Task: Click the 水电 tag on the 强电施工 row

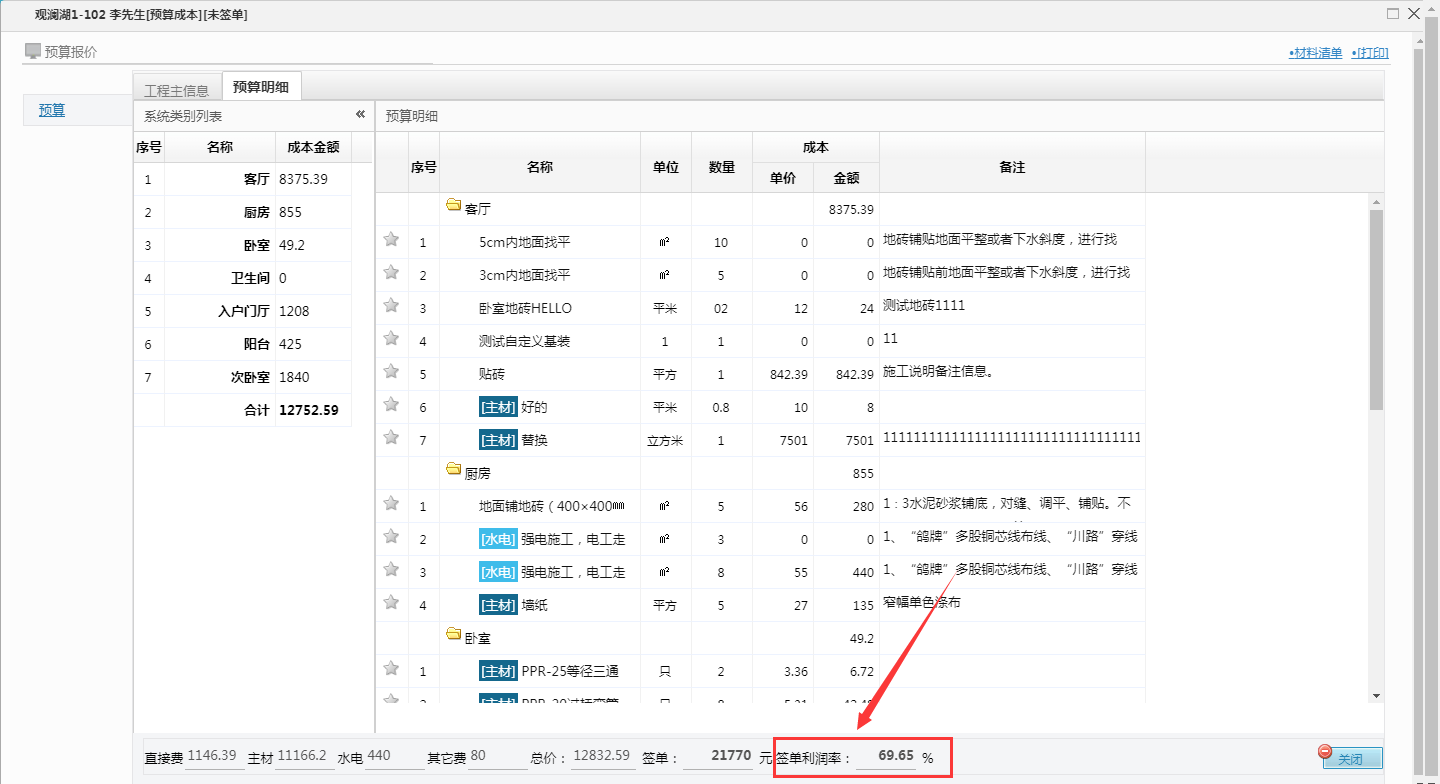Action: coord(497,538)
